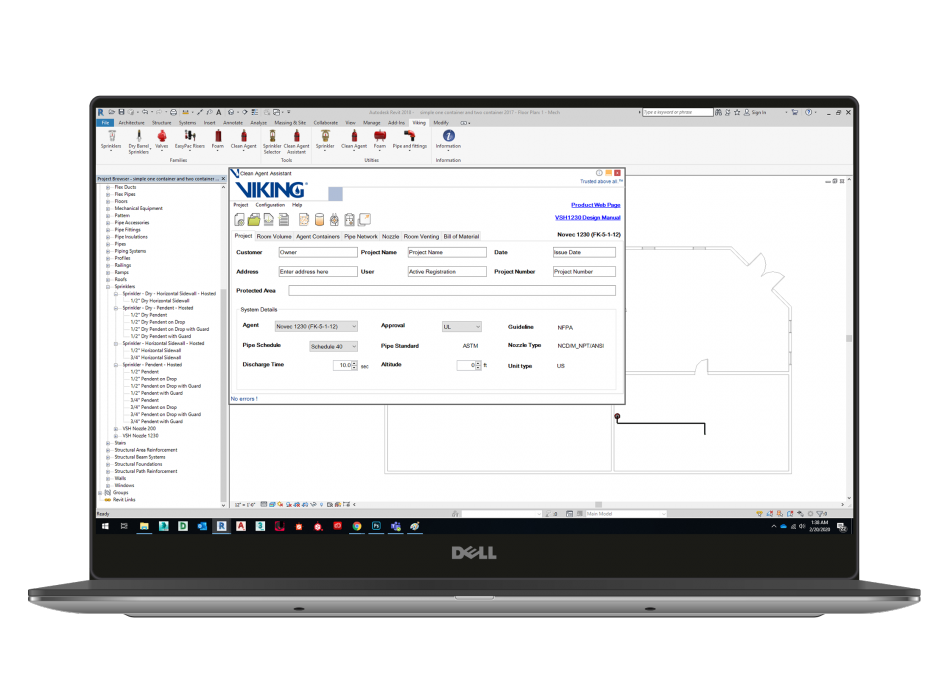The width and height of the screenshot is (933, 700).
Task: Select the 1/2" Dry Pendent tree item
Action: pyautogui.click(x=149, y=315)
